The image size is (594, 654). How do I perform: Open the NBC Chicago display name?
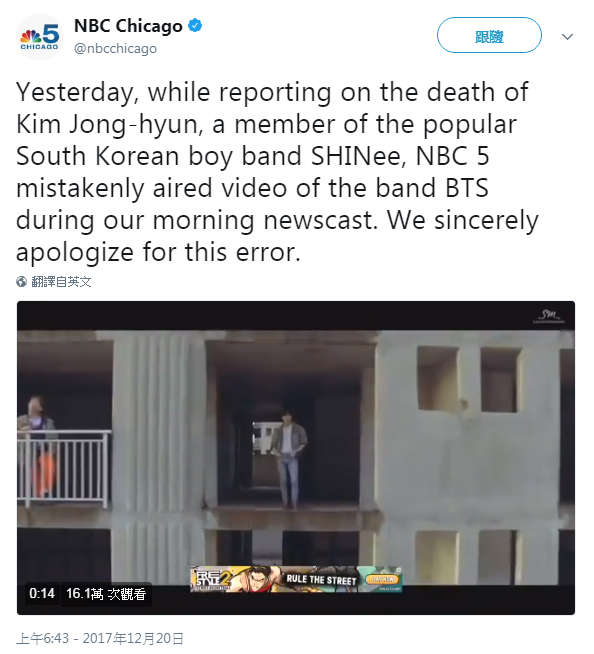[128, 26]
